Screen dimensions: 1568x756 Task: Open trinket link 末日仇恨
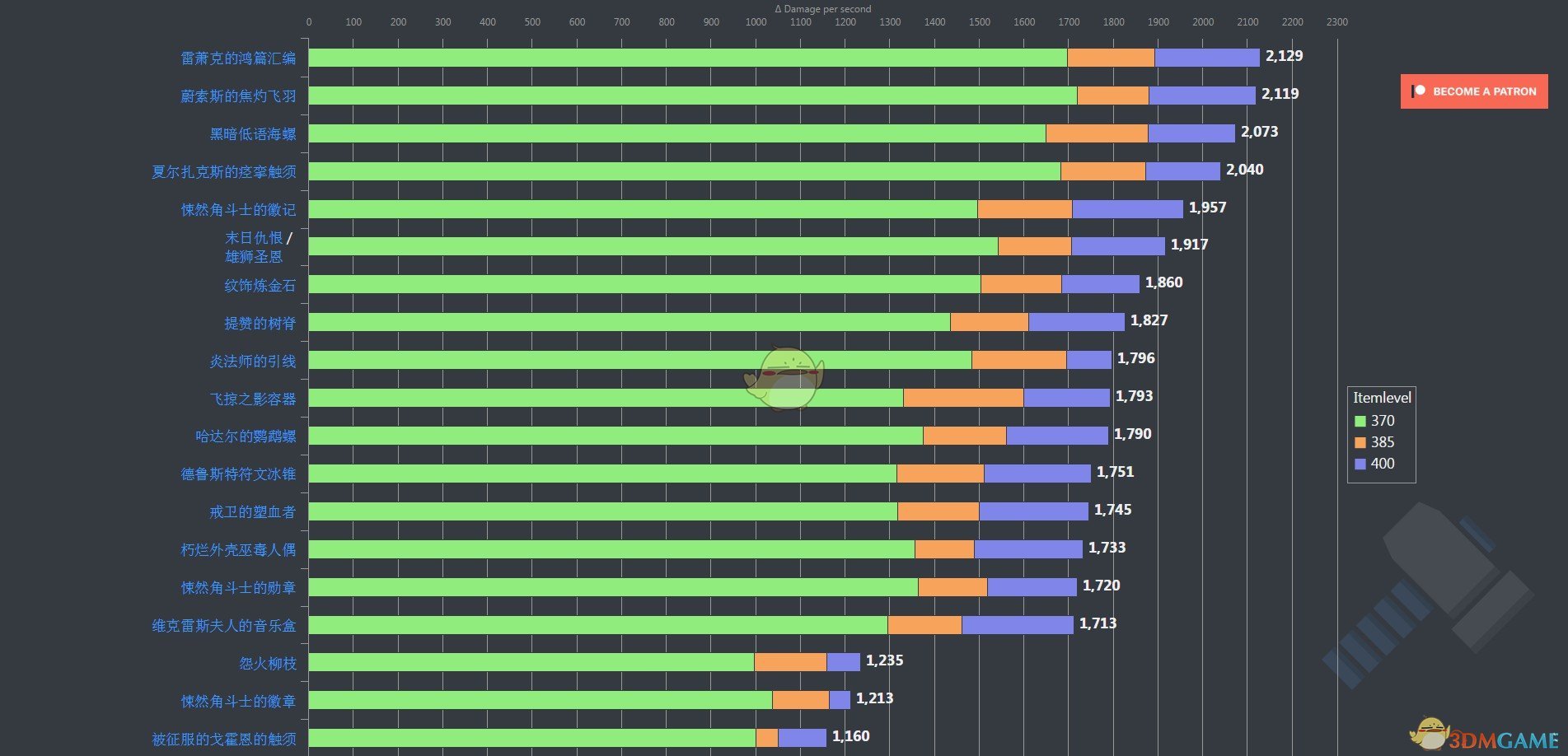point(254,237)
